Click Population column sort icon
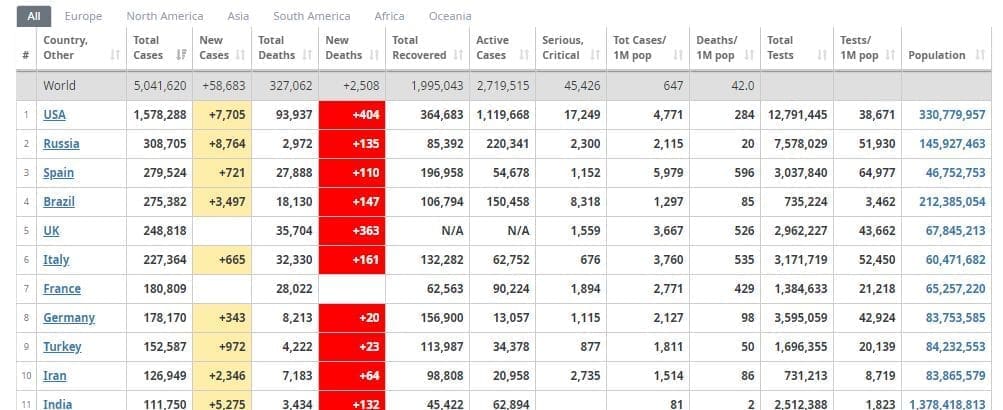The image size is (1003, 410). (980, 55)
